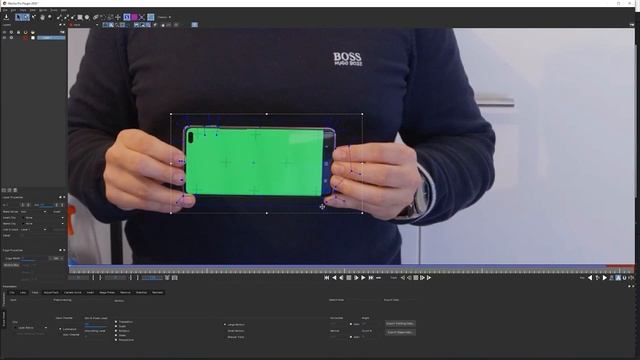Go to next keyframe arrow
640x360 pixels.
604,278
